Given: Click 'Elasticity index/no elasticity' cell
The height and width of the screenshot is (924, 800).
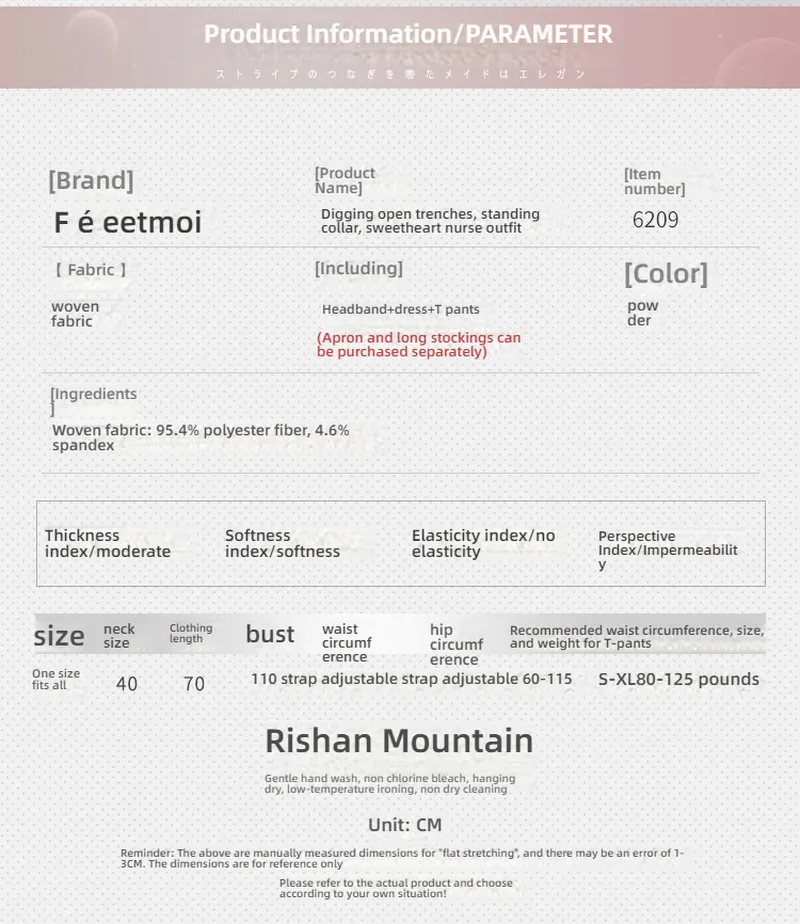Looking at the screenshot, I should pos(483,543).
